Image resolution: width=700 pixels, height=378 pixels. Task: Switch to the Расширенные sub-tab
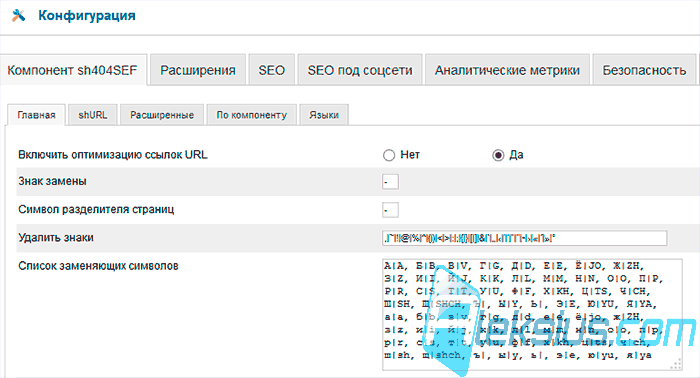[x=162, y=115]
